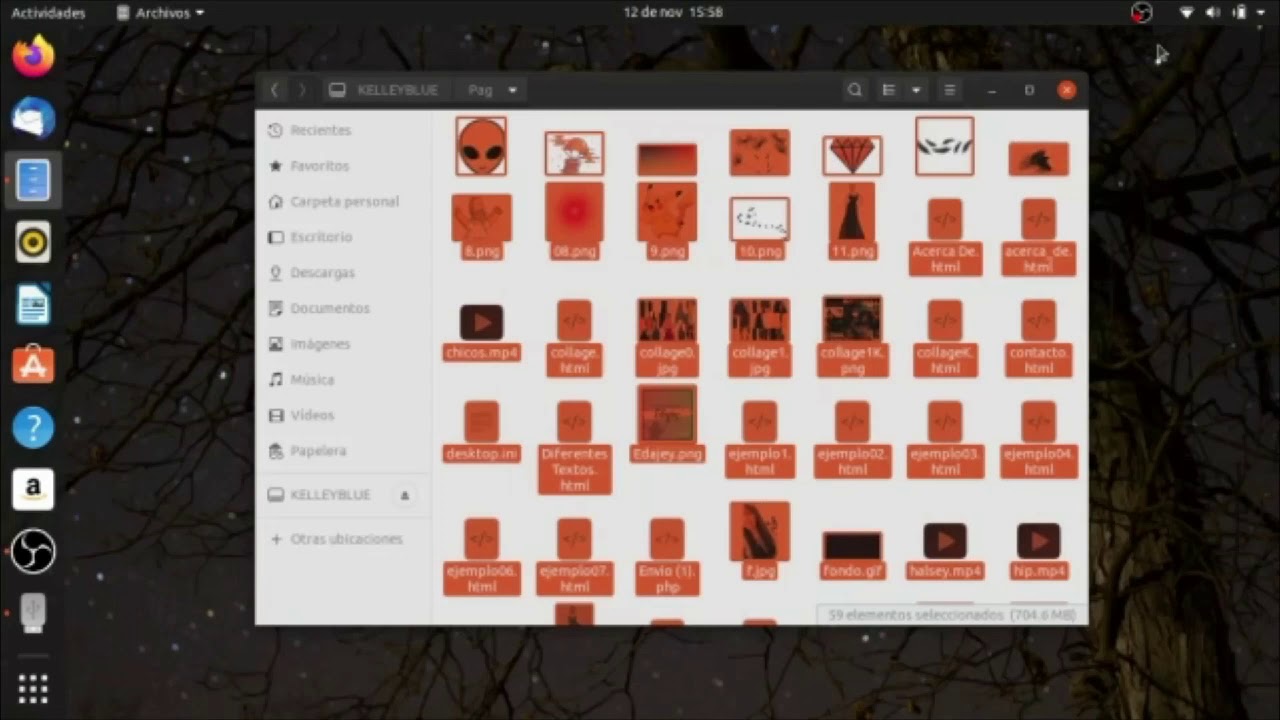
Task: Open Otras ubicaciones in the sidebar
Action: click(x=343, y=539)
